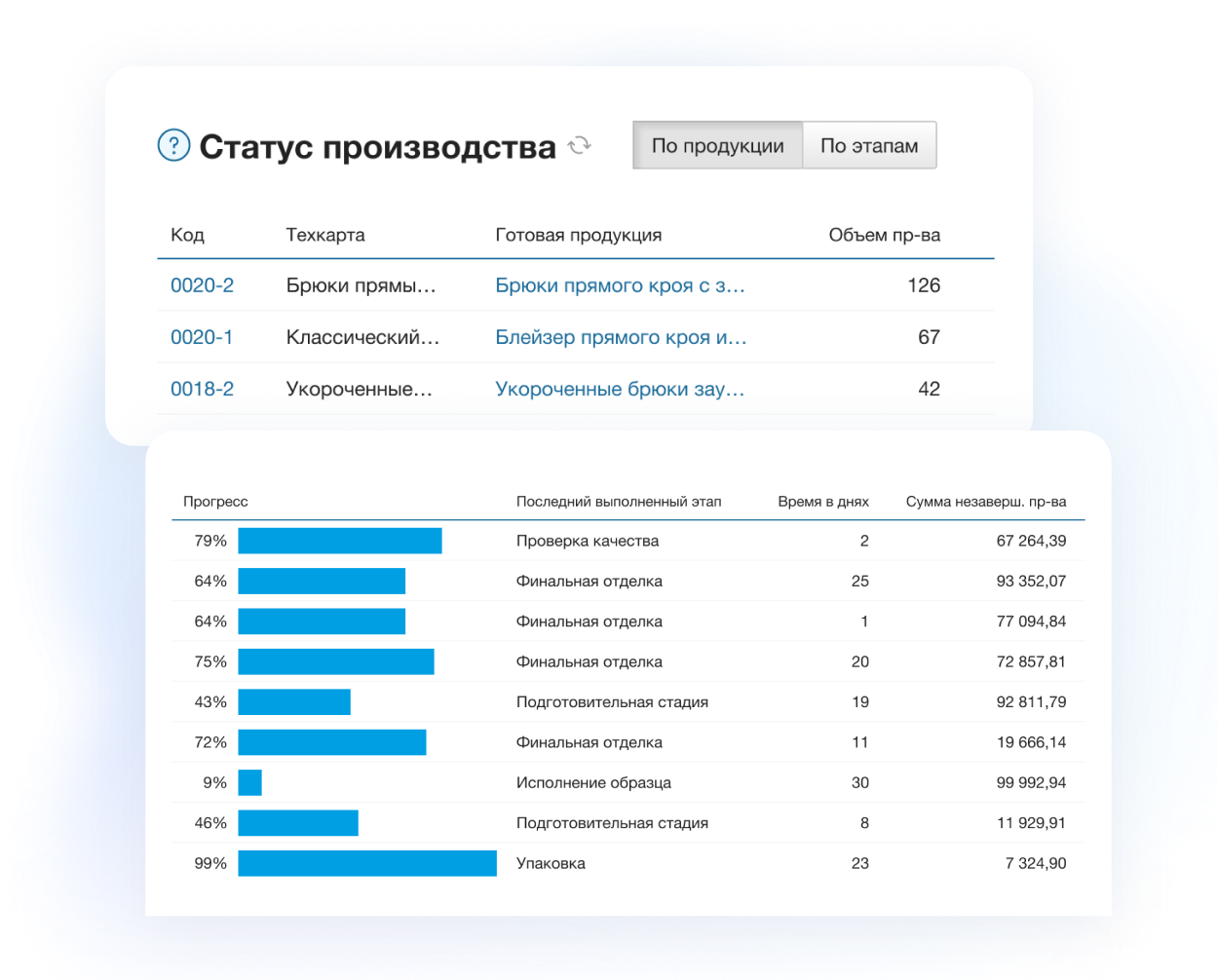Refresh production status with the arrows icon

pos(580,145)
